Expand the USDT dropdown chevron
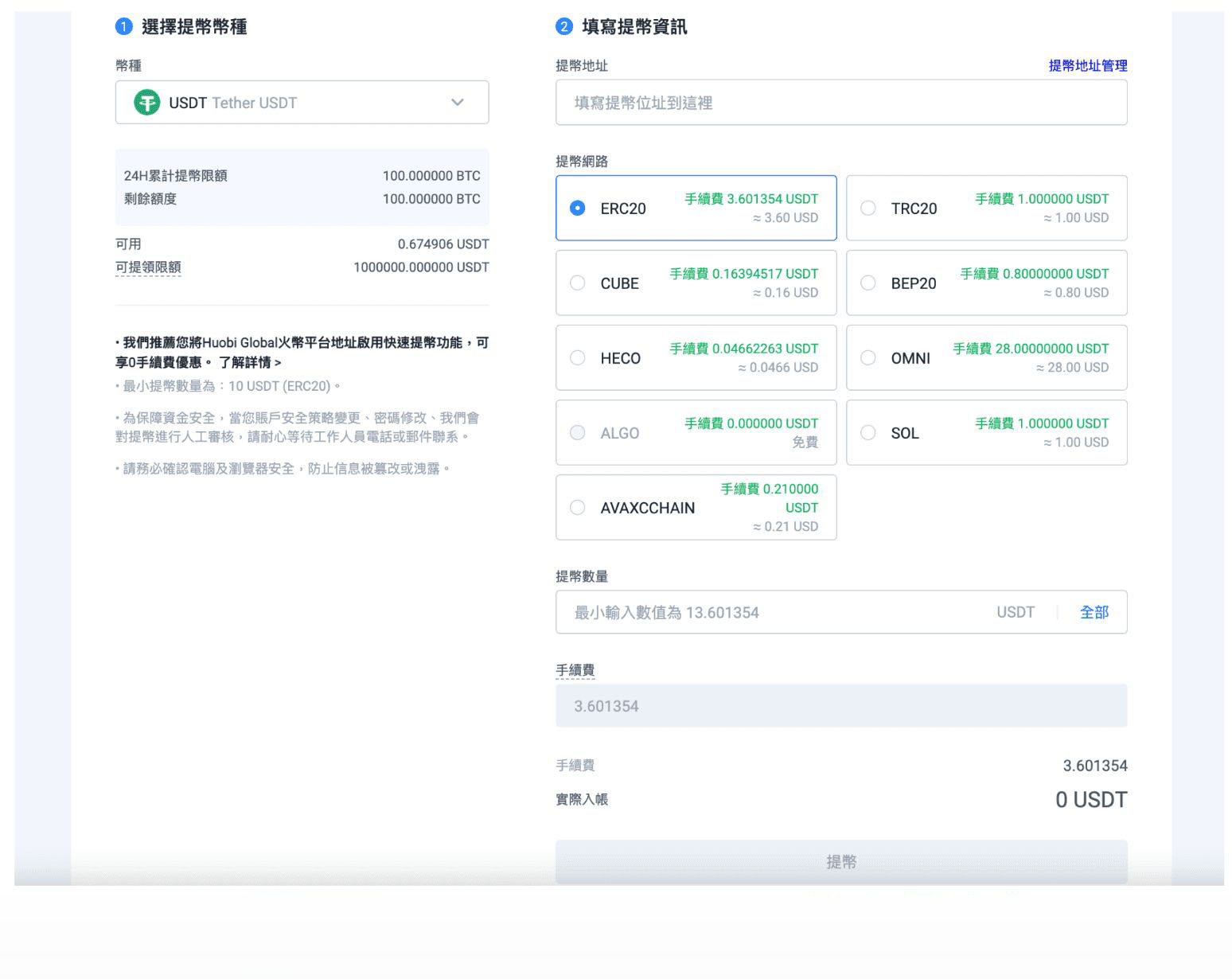The height and width of the screenshot is (979, 1232). [x=456, y=103]
